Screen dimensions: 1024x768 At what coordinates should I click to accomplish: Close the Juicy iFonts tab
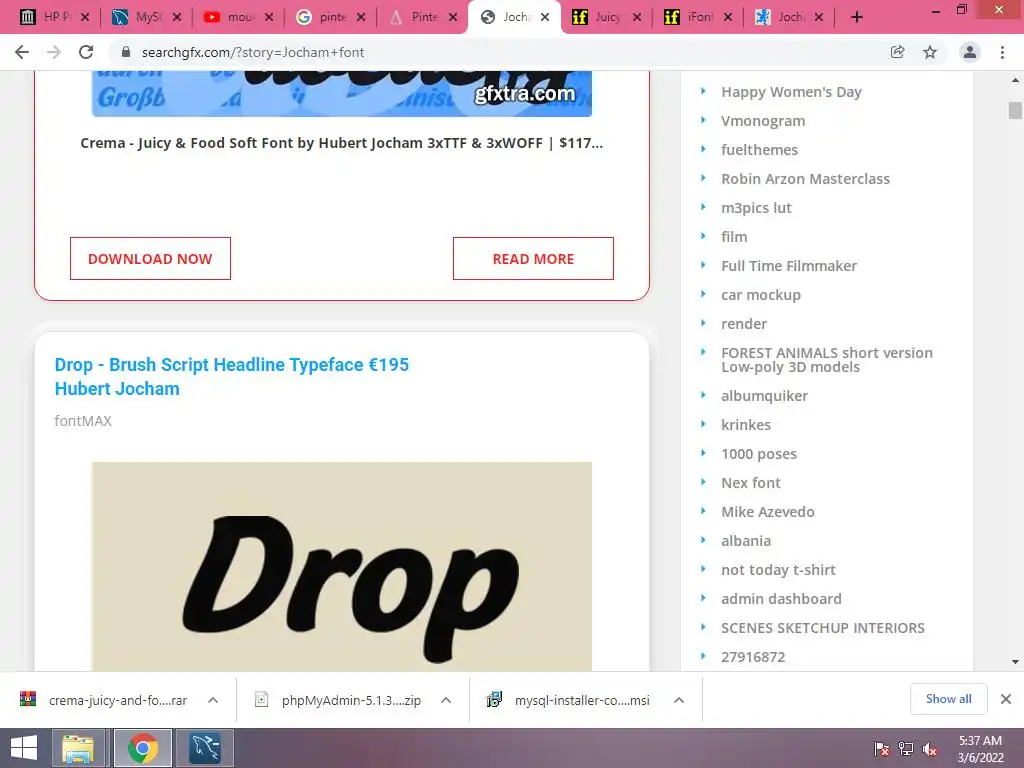637,18
